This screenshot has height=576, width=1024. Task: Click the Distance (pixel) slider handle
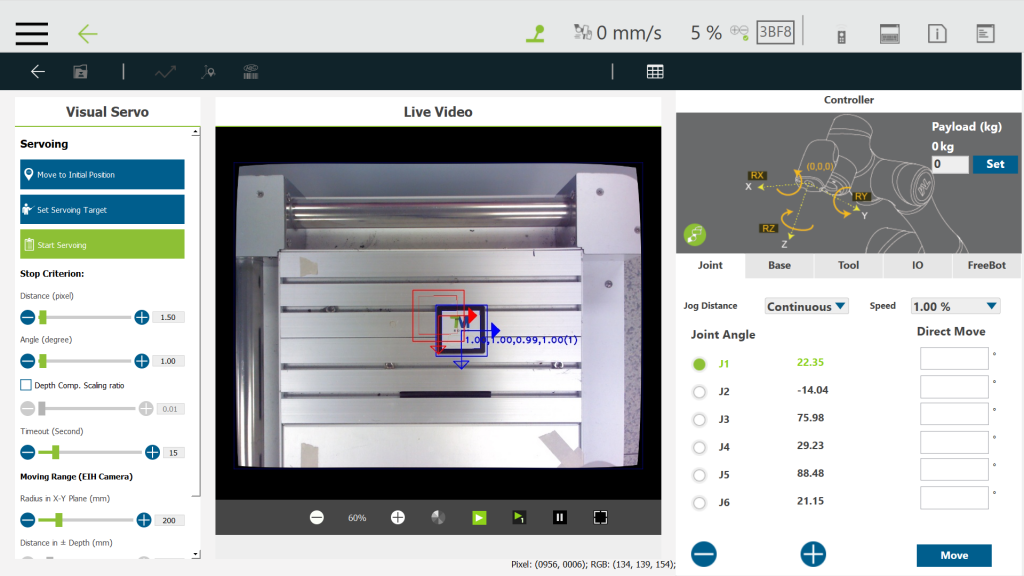coord(42,317)
